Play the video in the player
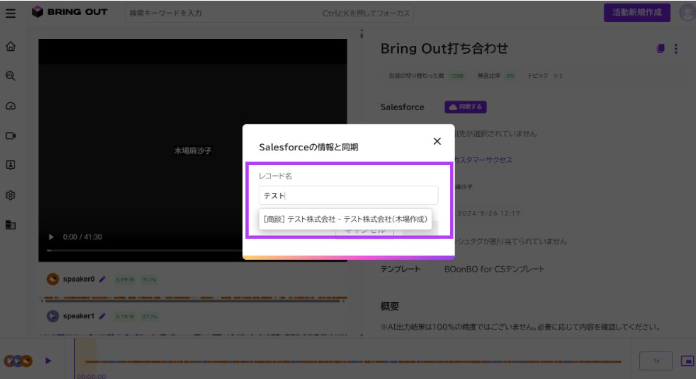Screen dimensions: 696x379 [51, 237]
